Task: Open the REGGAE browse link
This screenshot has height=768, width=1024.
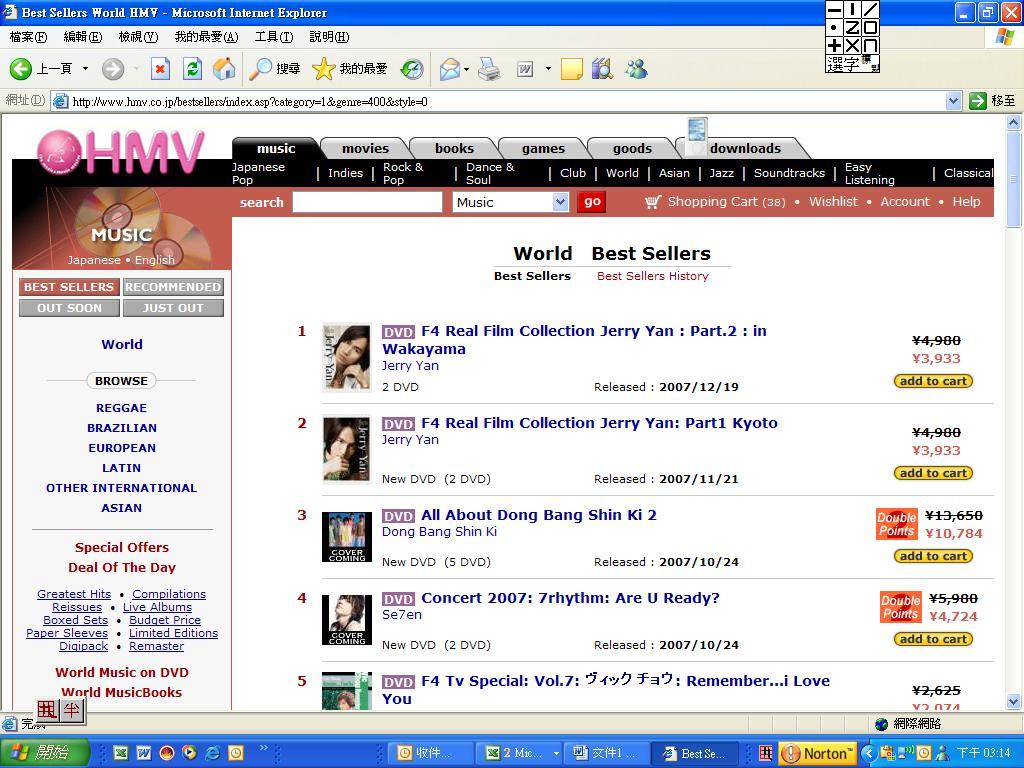Action: tap(121, 408)
